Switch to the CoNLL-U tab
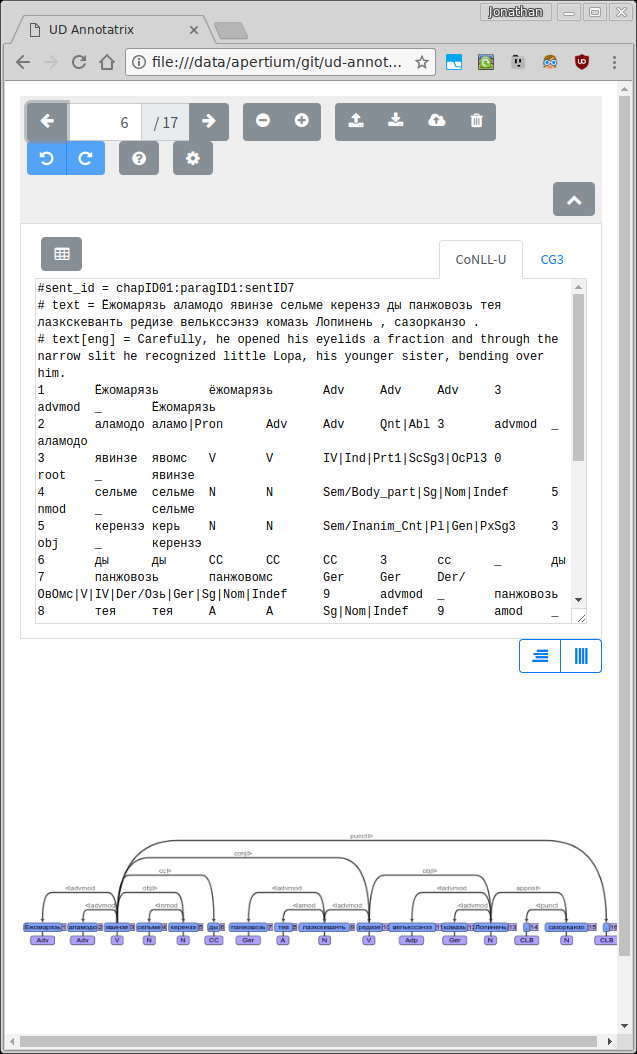The height and width of the screenshot is (1054, 637). [480, 259]
